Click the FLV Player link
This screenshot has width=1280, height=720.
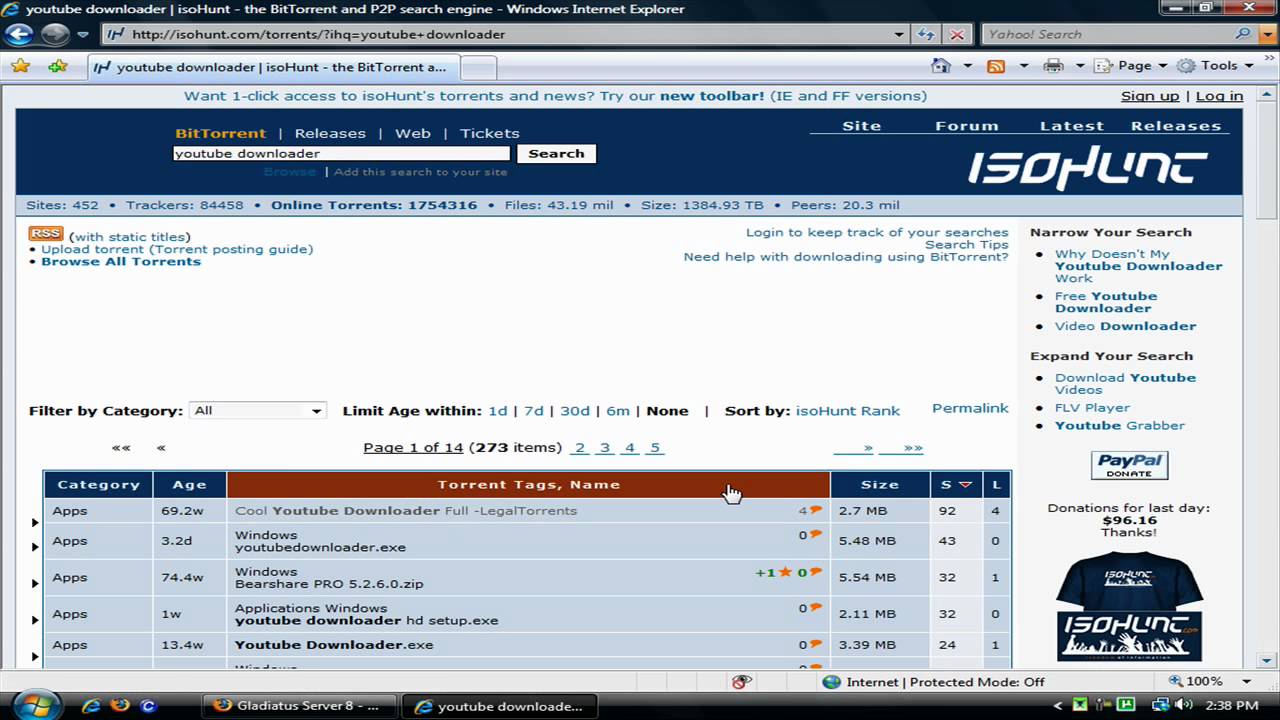point(1092,407)
